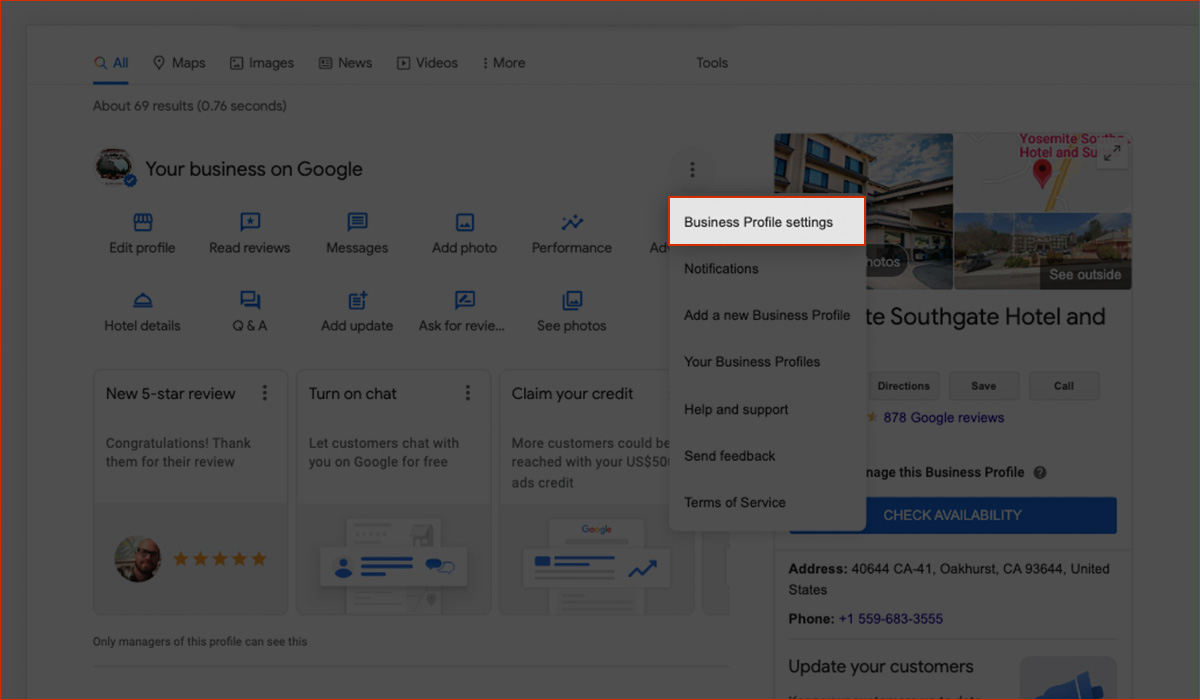This screenshot has width=1200, height=700.
Task: Expand the More search options
Action: point(504,63)
